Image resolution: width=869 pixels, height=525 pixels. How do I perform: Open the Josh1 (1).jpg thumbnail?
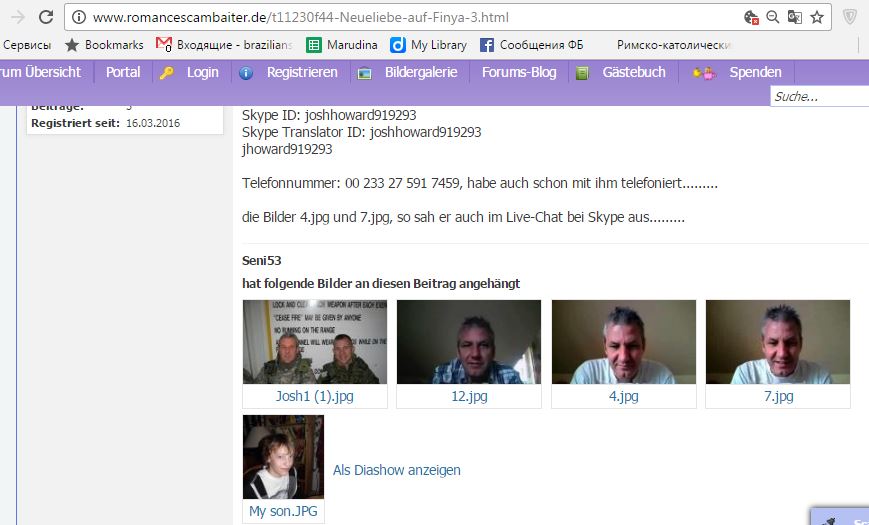[x=315, y=342]
